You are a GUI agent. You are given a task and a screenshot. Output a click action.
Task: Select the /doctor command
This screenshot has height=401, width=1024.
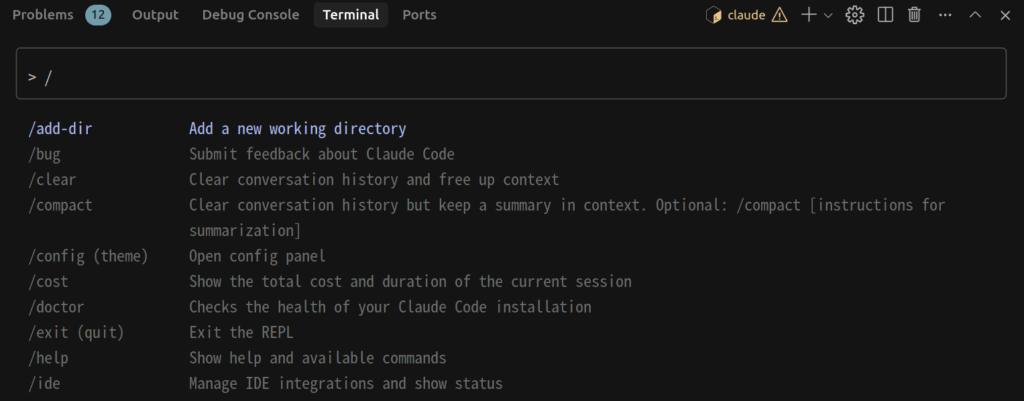click(56, 307)
